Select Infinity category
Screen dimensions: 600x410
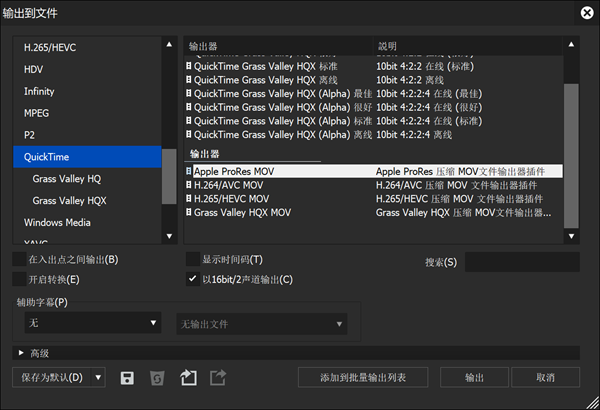click(x=87, y=91)
